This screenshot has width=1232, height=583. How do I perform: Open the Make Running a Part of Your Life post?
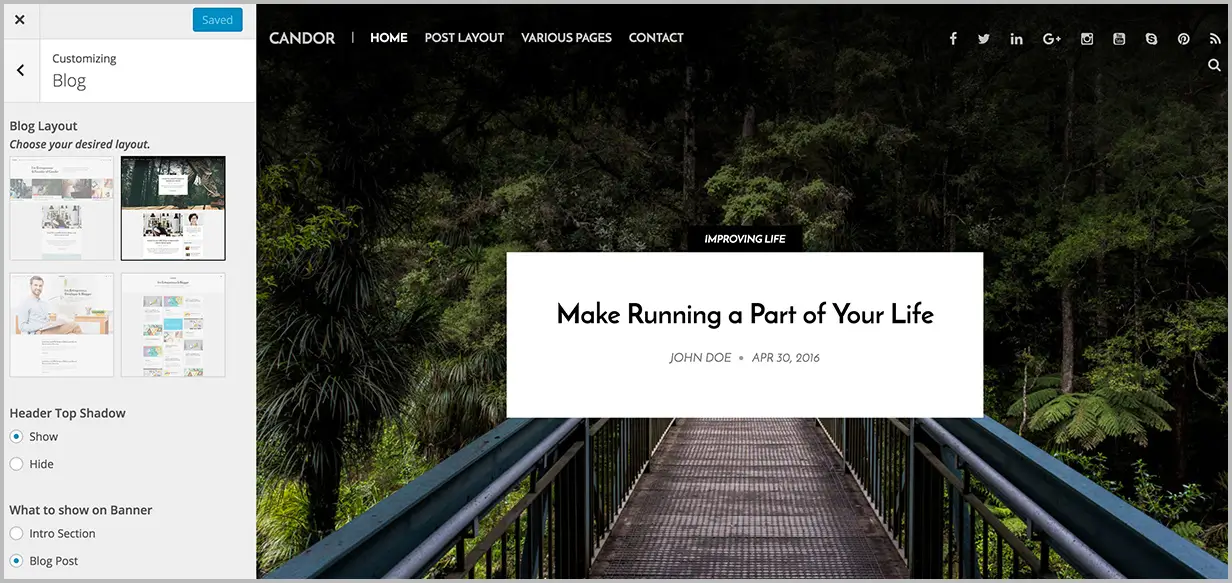(x=745, y=314)
